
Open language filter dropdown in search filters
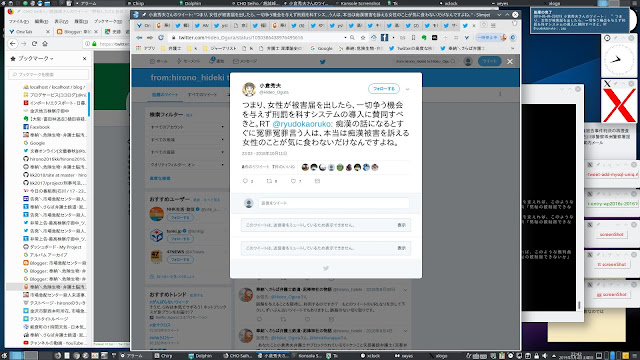pos(187,152)
